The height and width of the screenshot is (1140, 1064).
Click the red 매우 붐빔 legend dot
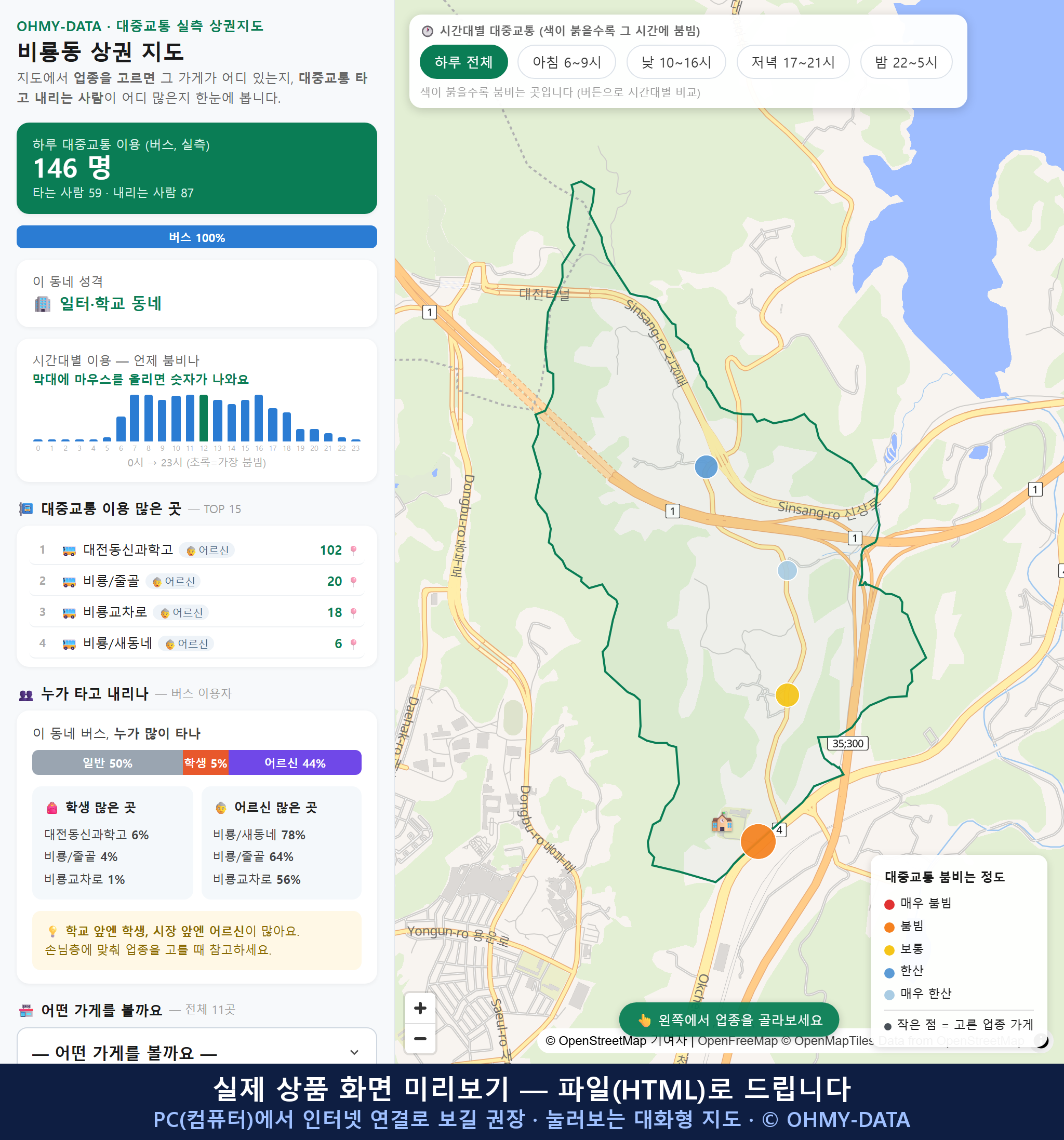889,904
